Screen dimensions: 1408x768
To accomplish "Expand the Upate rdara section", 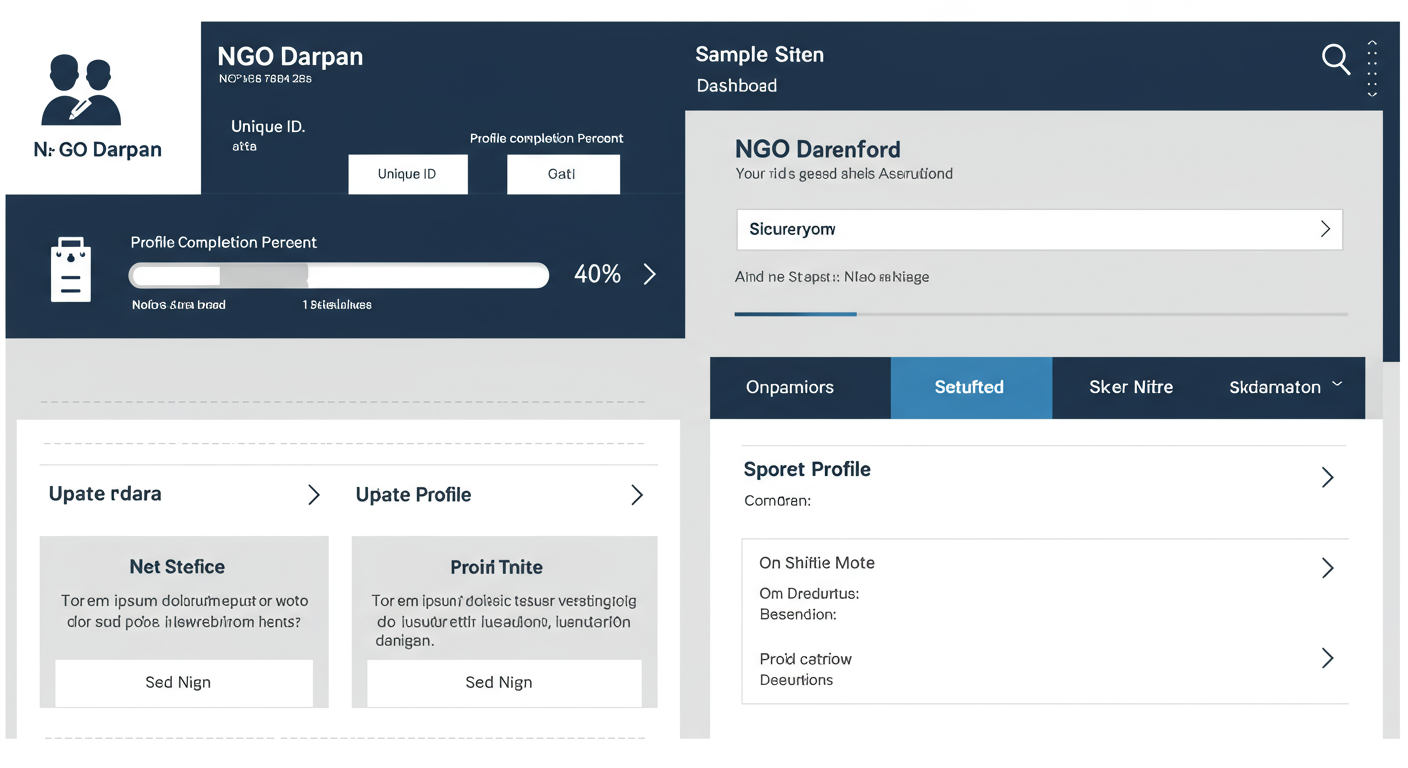I will point(313,494).
